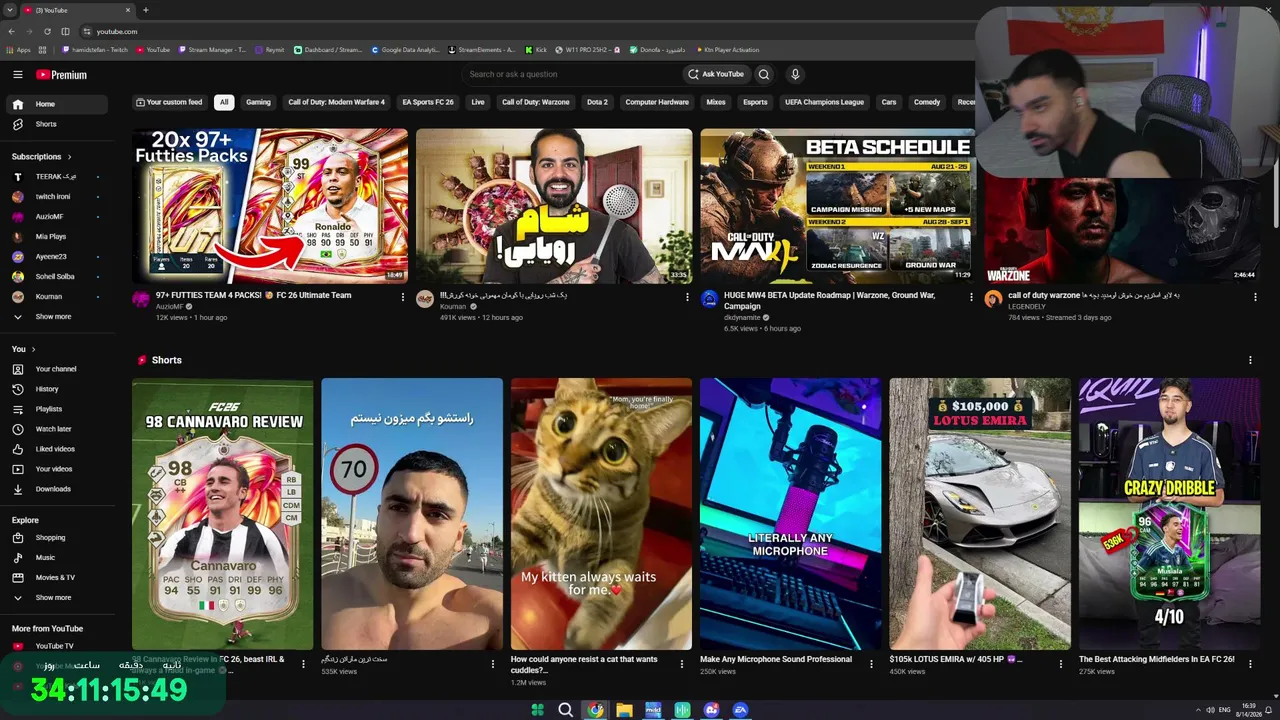Expand the You section header

pyautogui.click(x=23, y=349)
